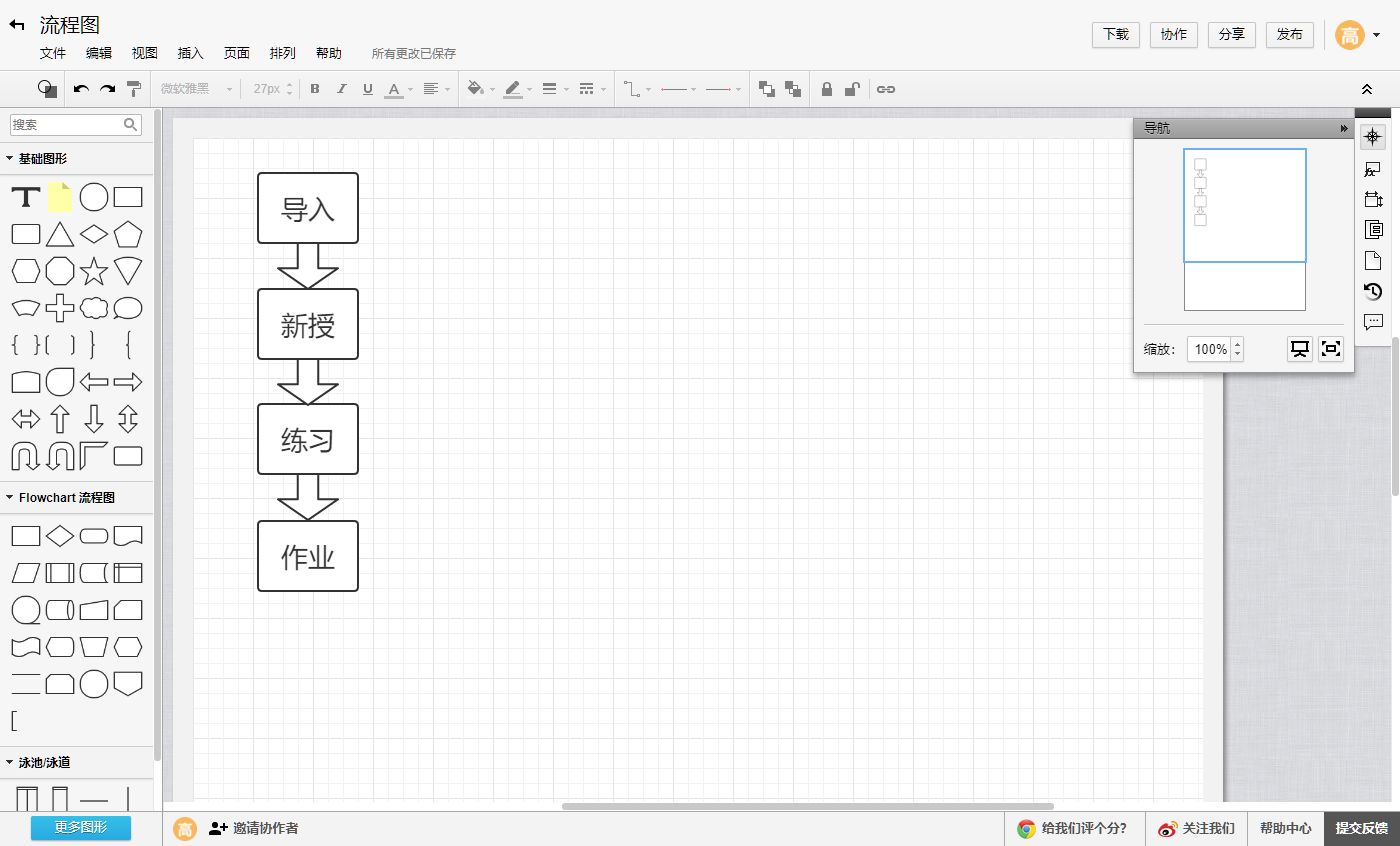Pick the triangle basic shape
Screen dimensions: 1400x846
(x=60, y=234)
